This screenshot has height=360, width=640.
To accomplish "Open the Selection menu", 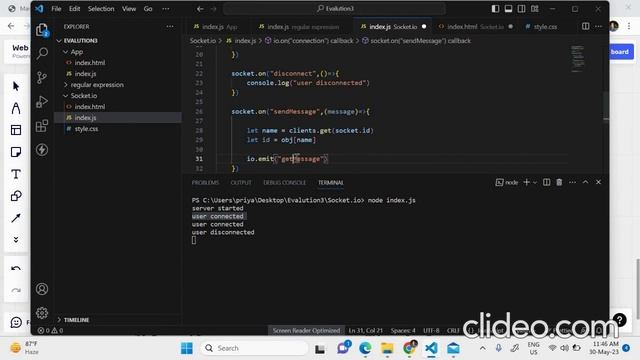I will (x=101, y=9).
